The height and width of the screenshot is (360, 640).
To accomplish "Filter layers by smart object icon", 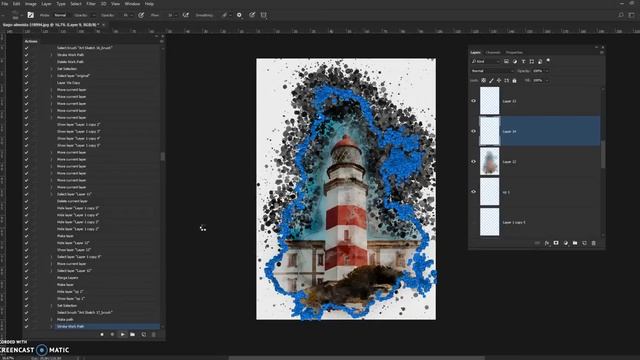I will 540,62.
